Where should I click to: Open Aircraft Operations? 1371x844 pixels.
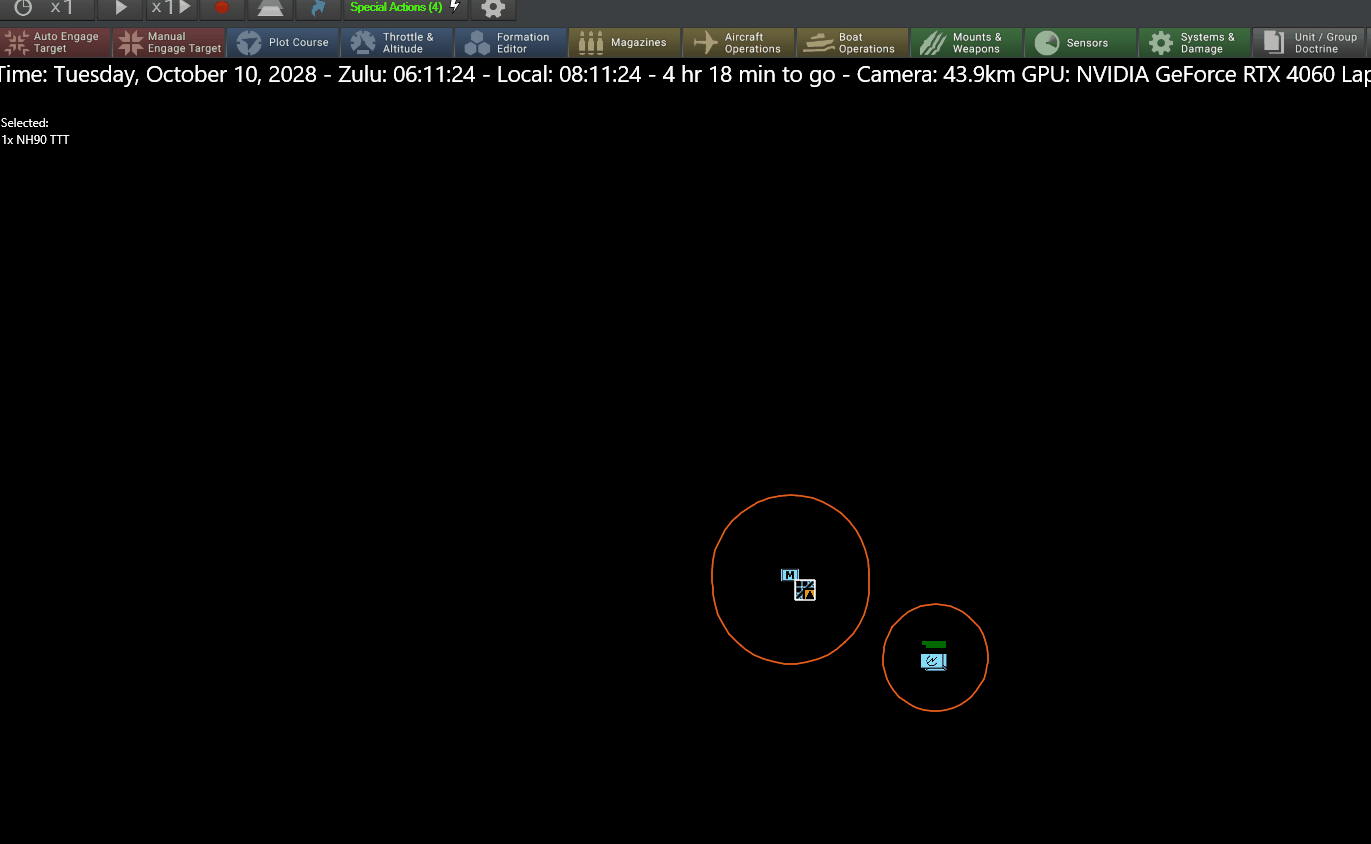(x=739, y=42)
